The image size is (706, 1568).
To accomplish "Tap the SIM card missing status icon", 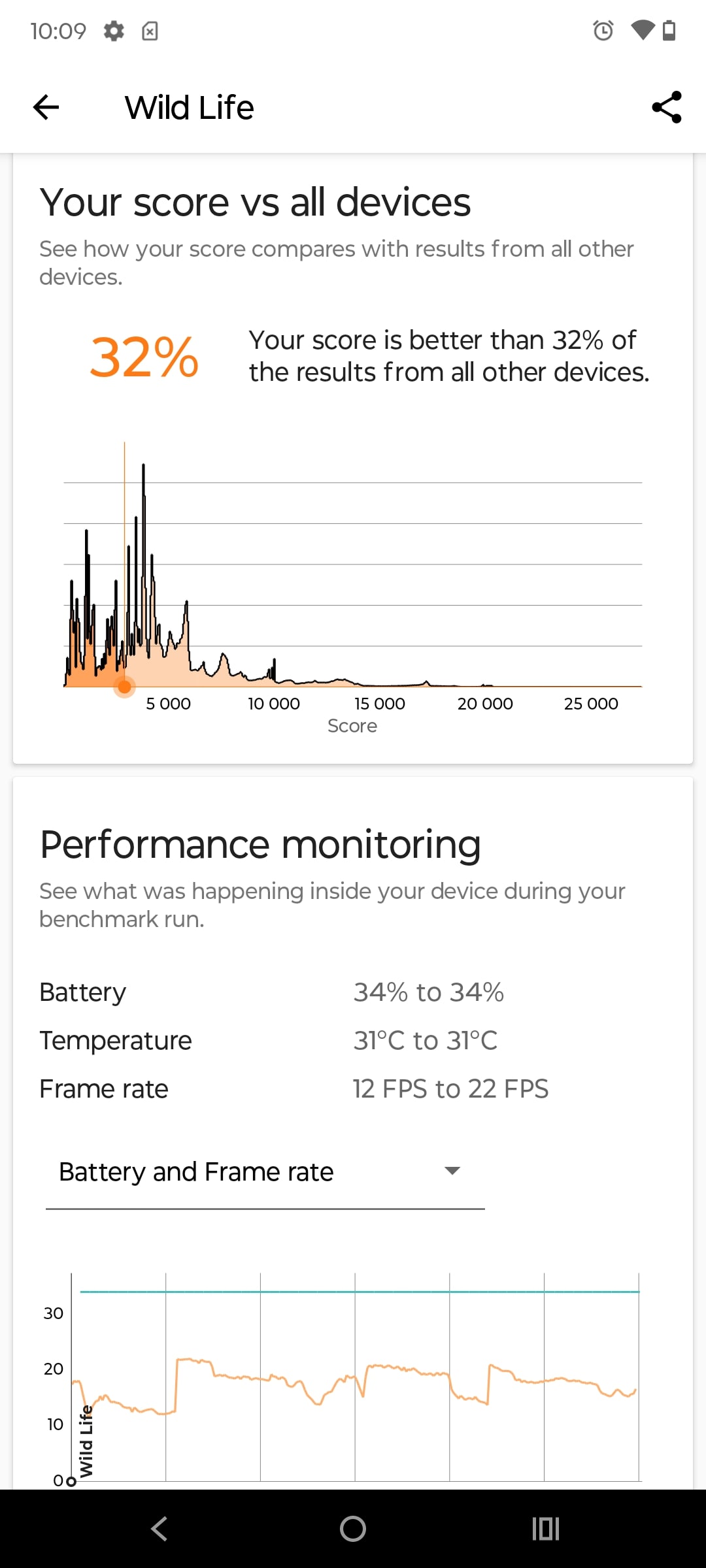I will [x=150, y=31].
